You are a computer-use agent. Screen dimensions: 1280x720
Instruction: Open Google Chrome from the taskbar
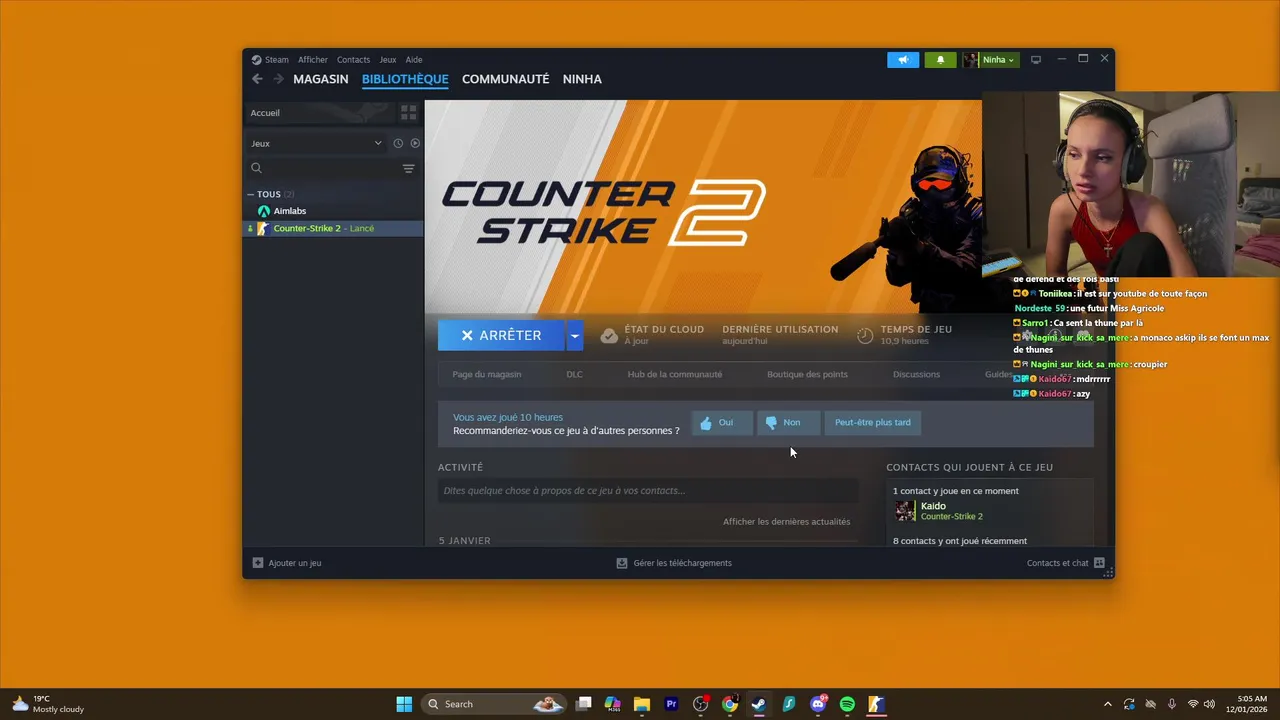[x=730, y=704]
